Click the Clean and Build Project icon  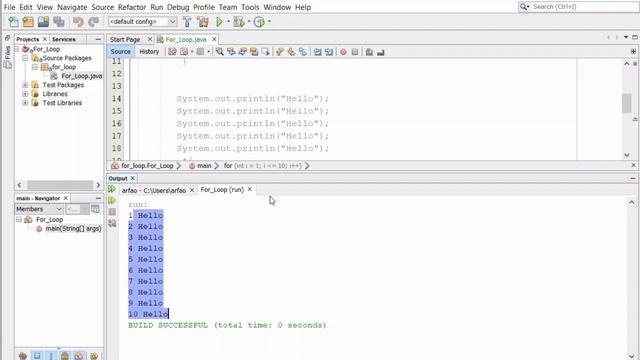point(203,22)
